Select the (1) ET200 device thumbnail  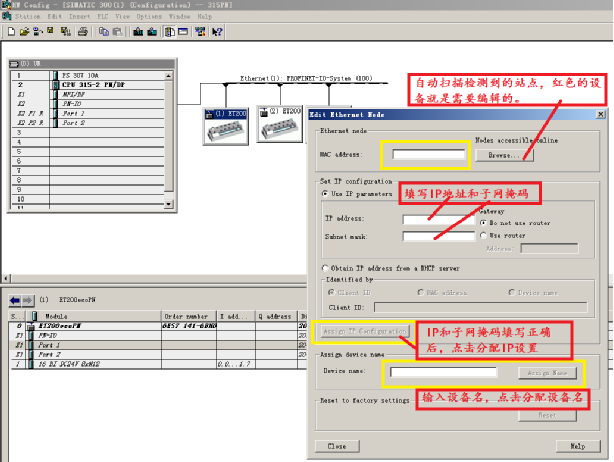click(226, 127)
